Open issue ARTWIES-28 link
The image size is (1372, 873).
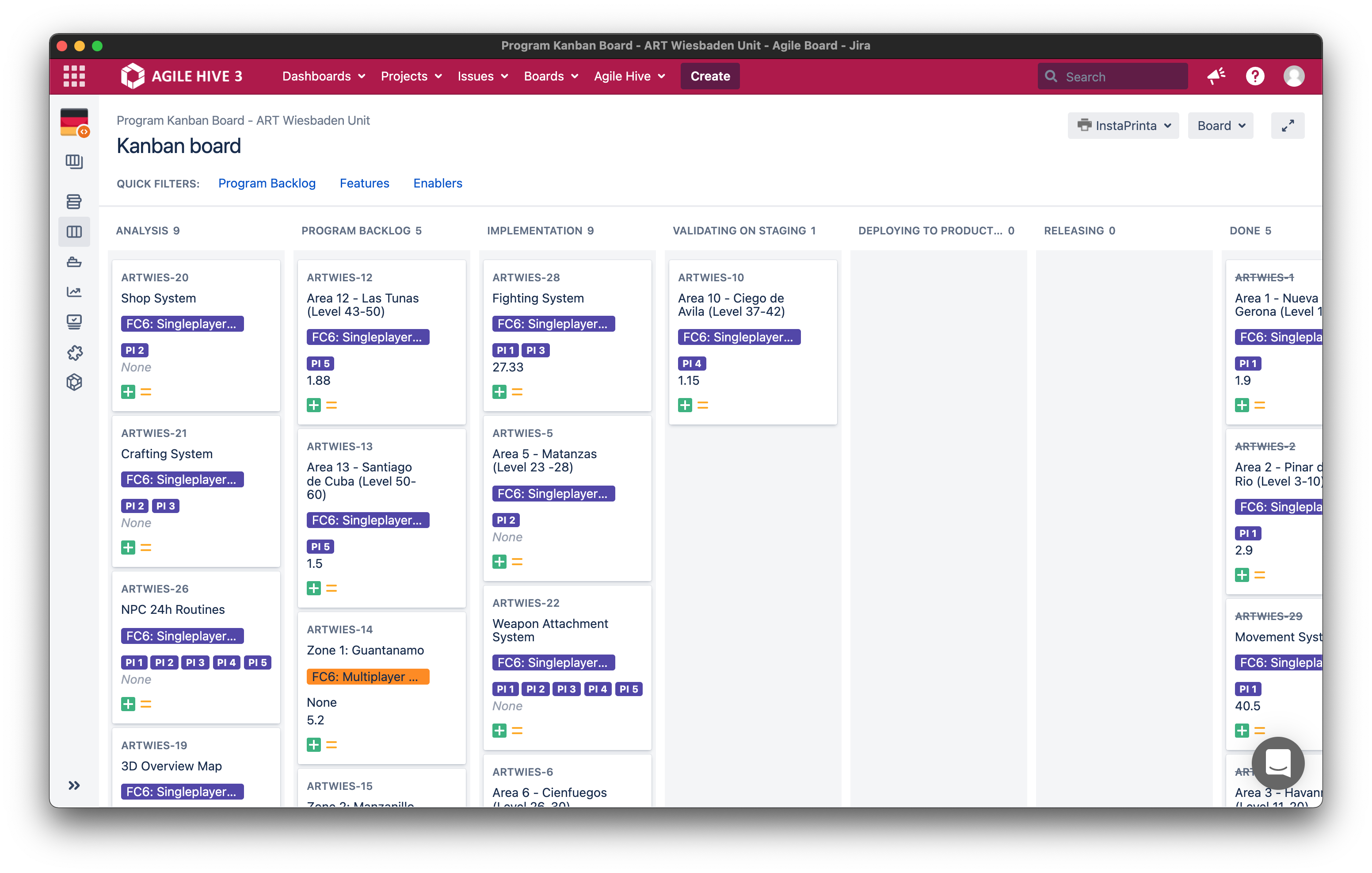[526, 278]
